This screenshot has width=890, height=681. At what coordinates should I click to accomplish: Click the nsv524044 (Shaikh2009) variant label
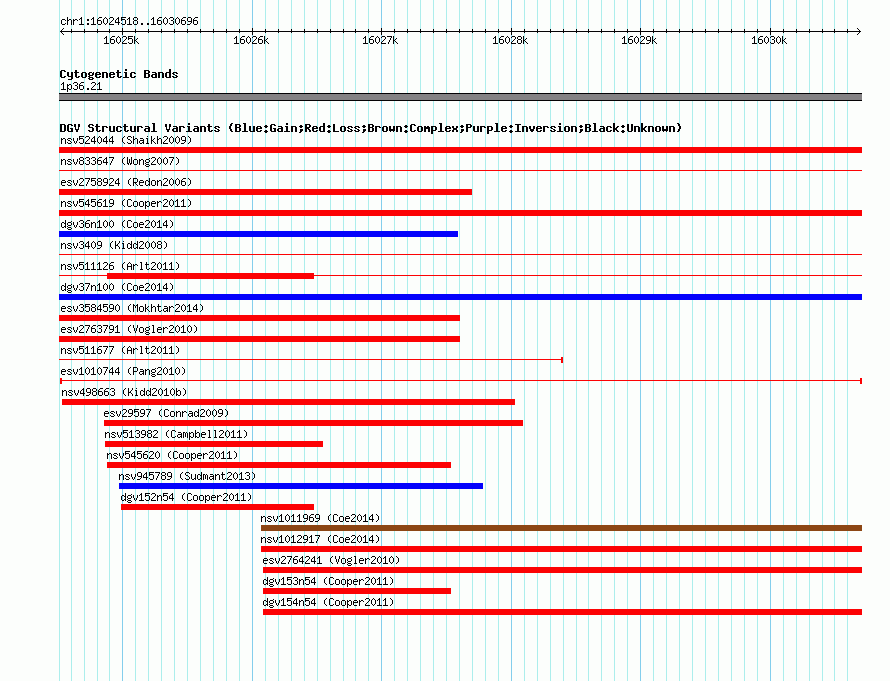pos(126,140)
